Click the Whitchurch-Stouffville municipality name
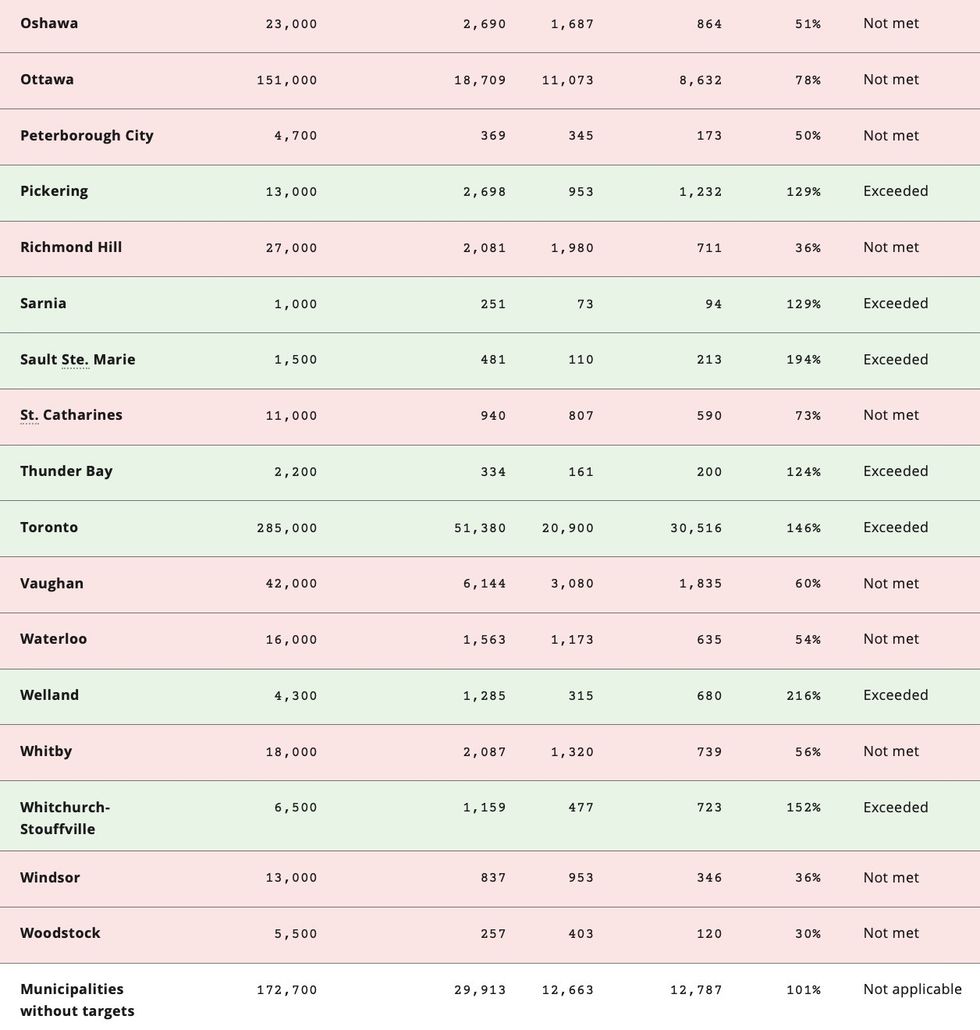Screen dimensions: 980x1030 click(65, 818)
